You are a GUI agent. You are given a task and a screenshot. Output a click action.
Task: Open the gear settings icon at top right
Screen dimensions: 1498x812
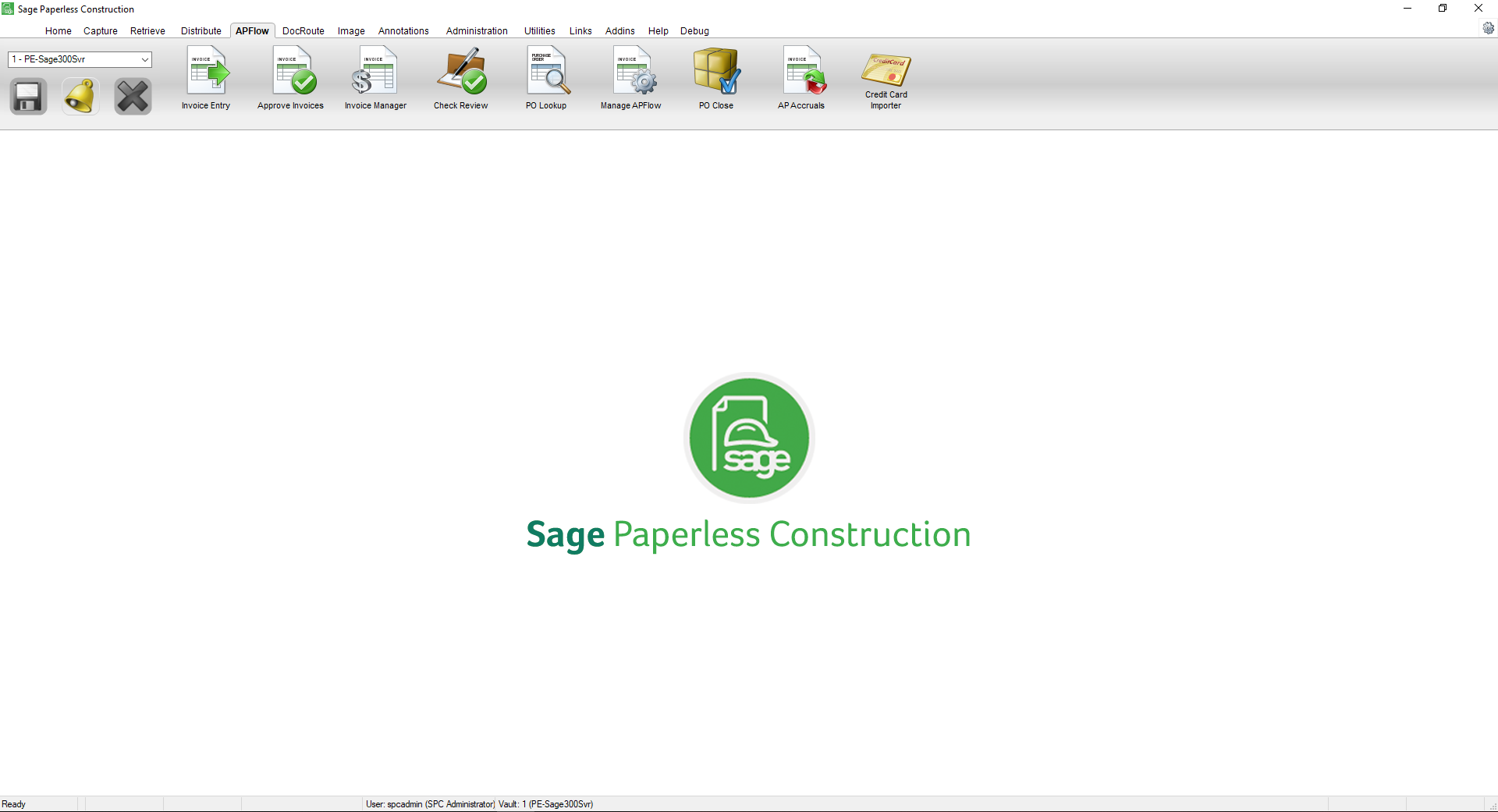(x=1488, y=28)
